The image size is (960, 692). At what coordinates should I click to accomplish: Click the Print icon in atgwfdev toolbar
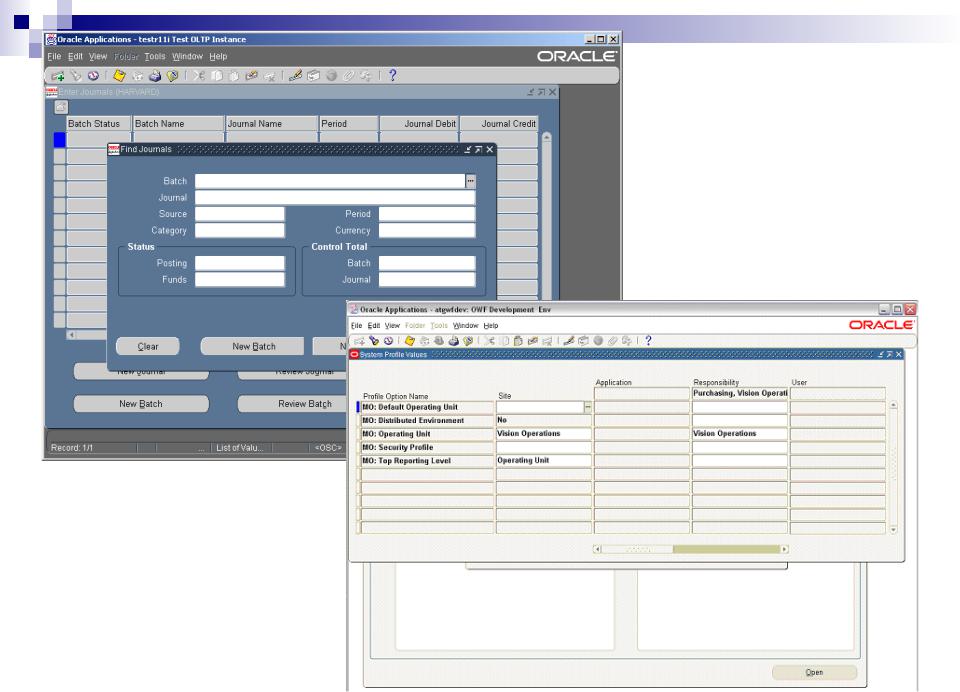454,340
